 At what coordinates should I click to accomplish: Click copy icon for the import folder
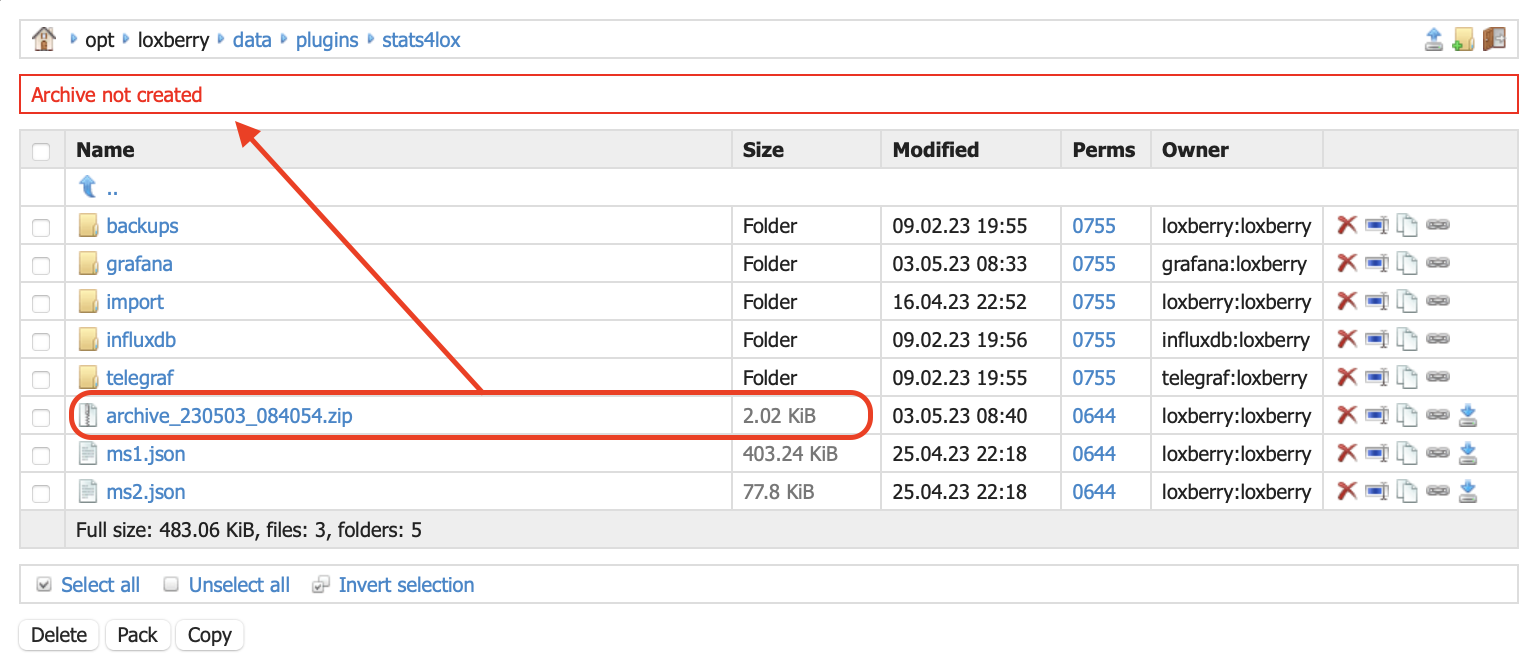[x=1407, y=302]
